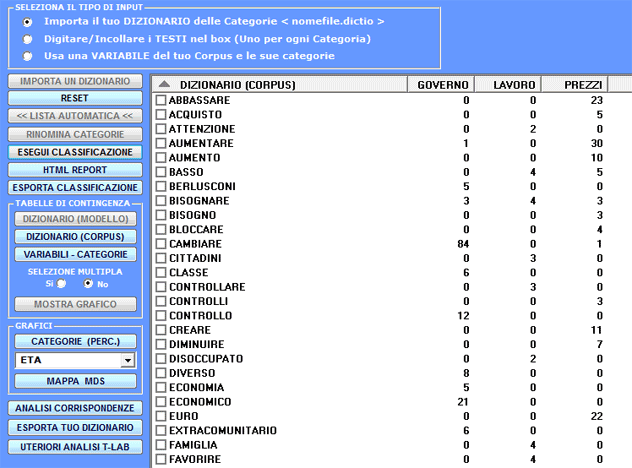Check the CAMBIARE checkbox

pyautogui.click(x=161, y=244)
